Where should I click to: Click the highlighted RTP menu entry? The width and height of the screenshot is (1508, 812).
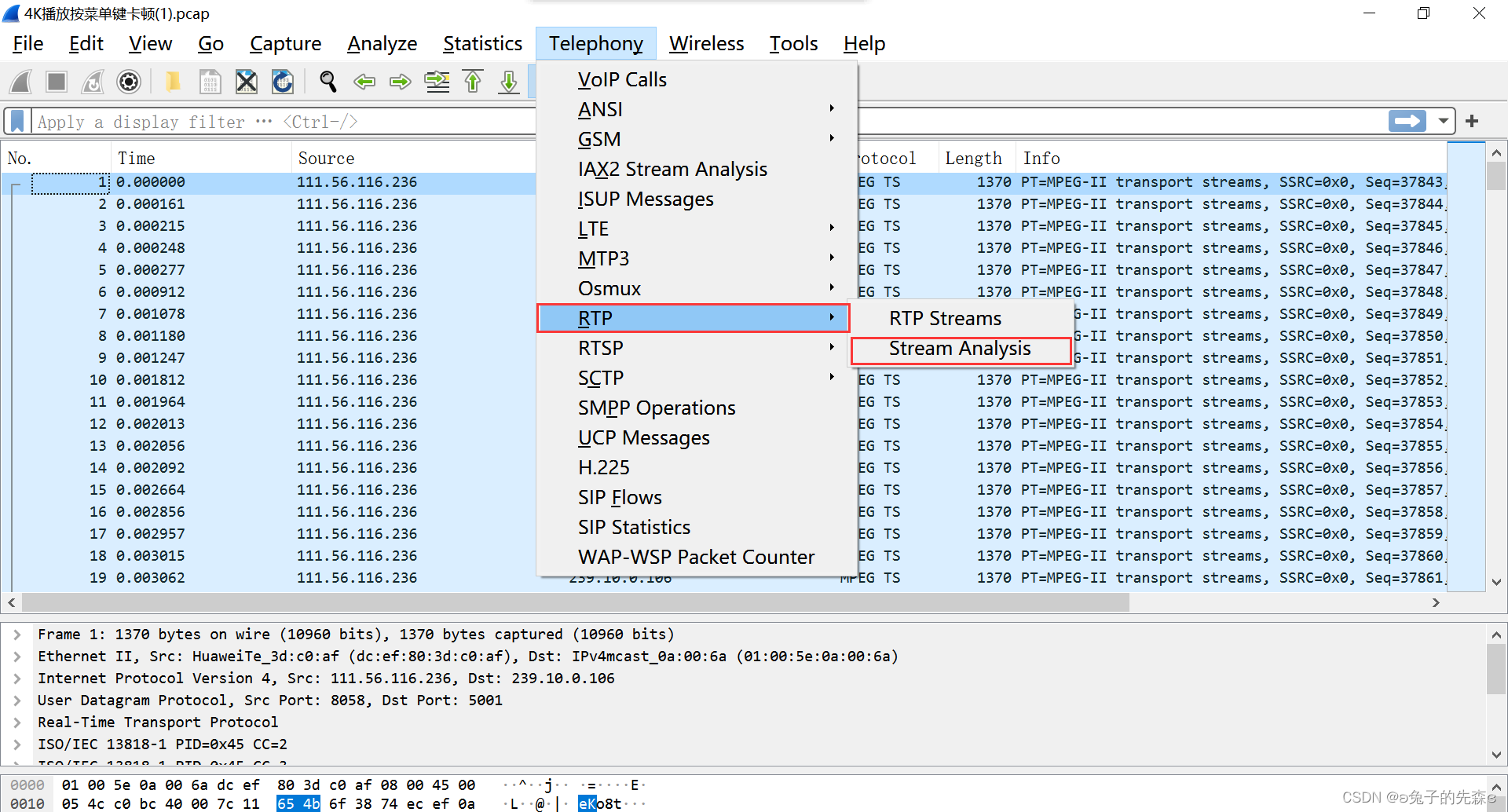coord(694,318)
